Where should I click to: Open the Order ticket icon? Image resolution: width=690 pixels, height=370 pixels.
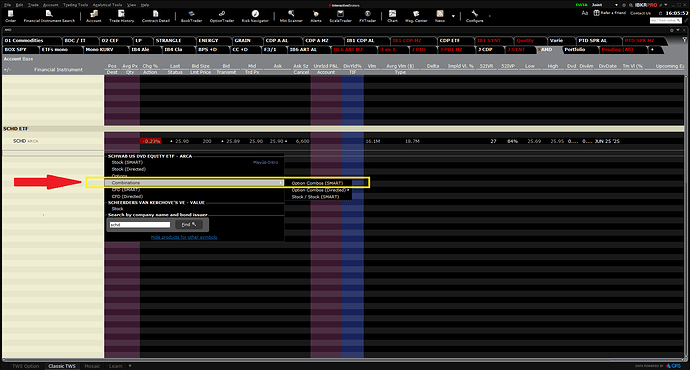[11, 16]
